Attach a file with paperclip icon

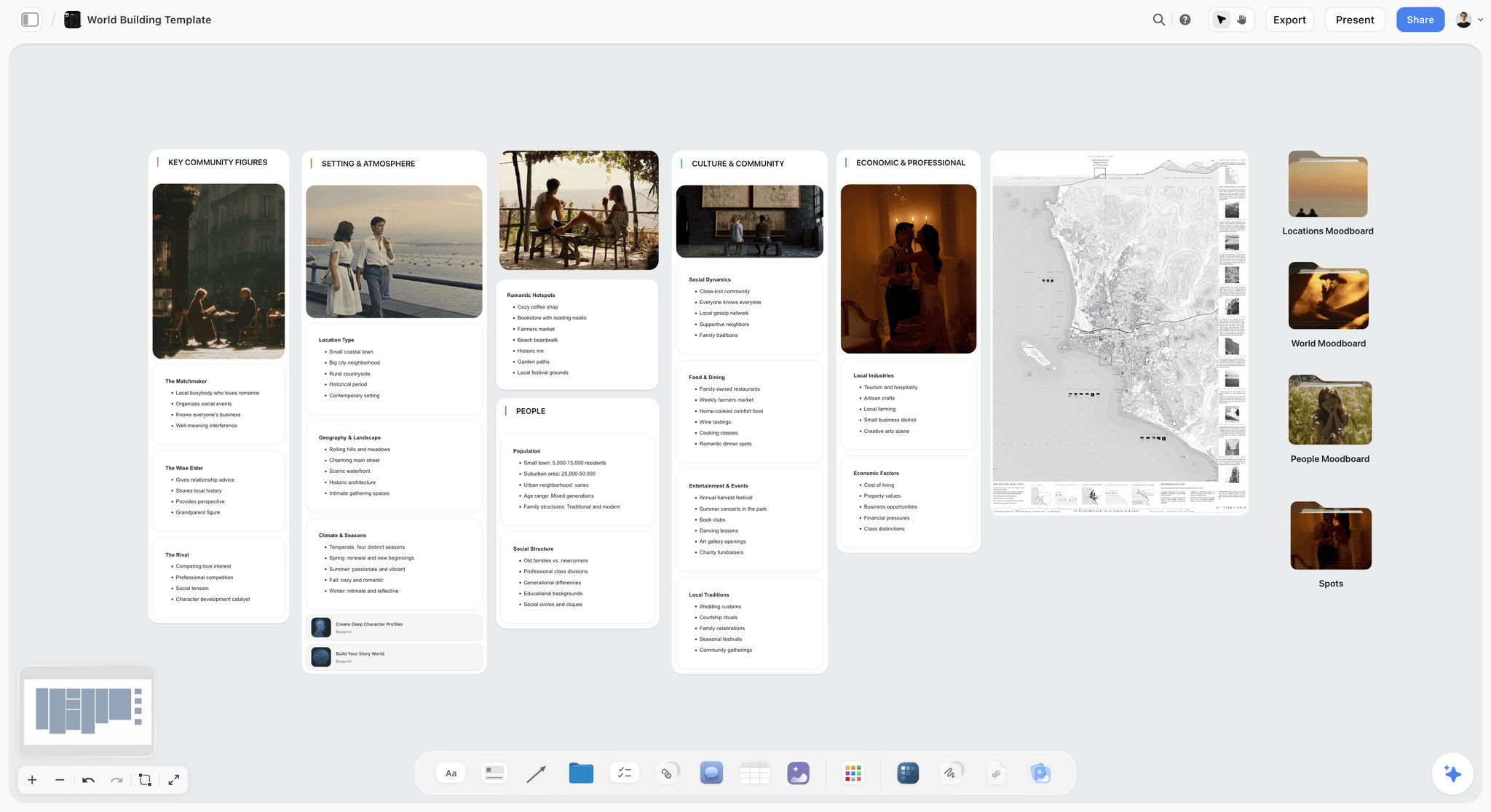pyautogui.click(x=996, y=773)
